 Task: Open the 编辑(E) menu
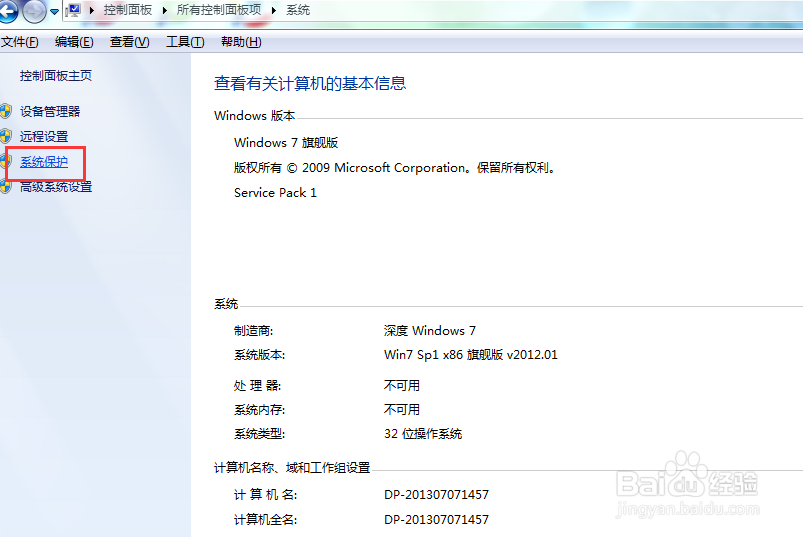point(74,41)
